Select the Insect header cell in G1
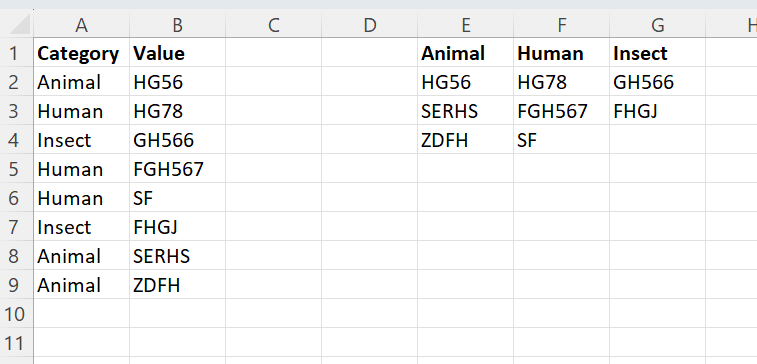 (x=658, y=53)
